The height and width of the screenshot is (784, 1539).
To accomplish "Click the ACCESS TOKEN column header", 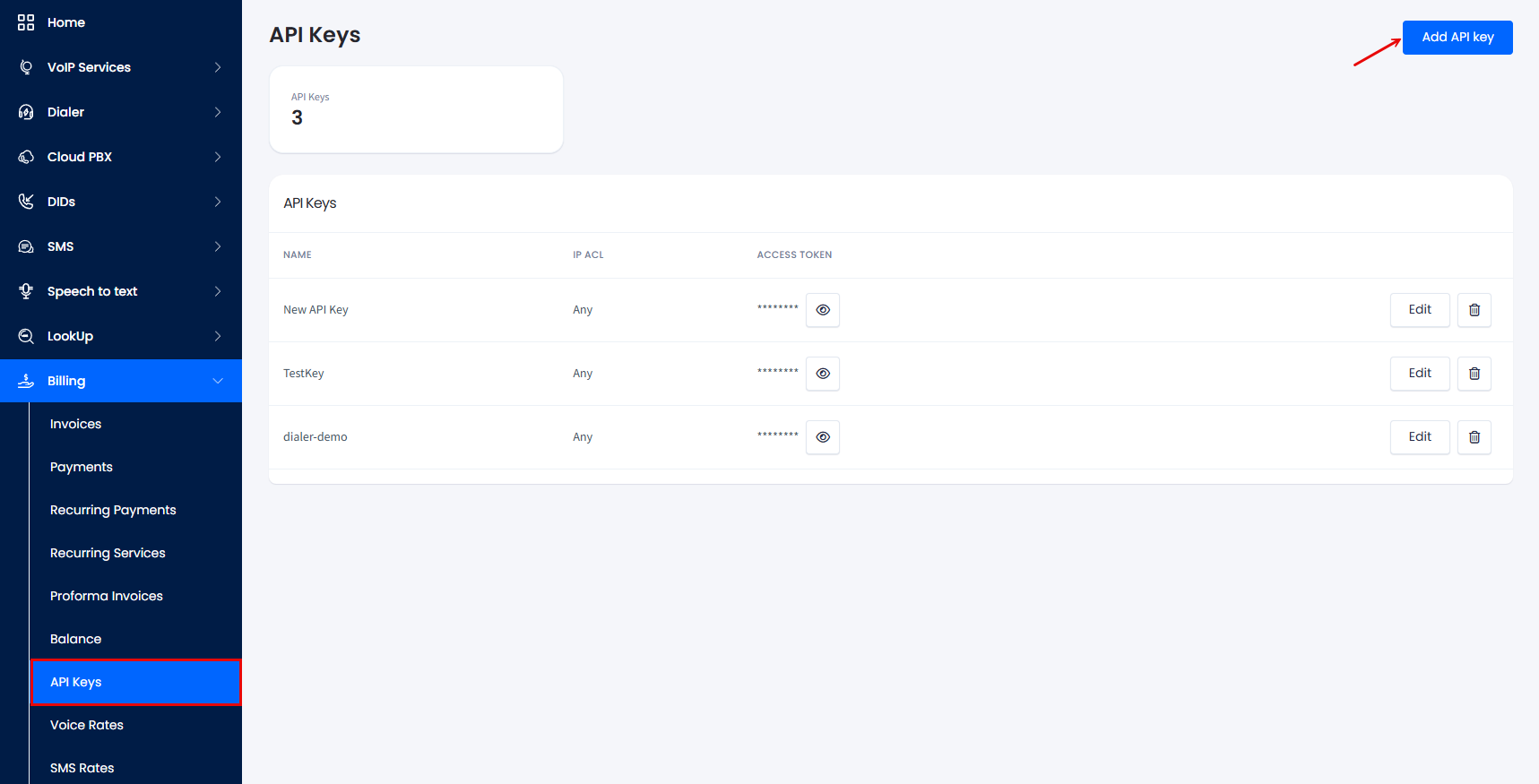I will [x=794, y=255].
